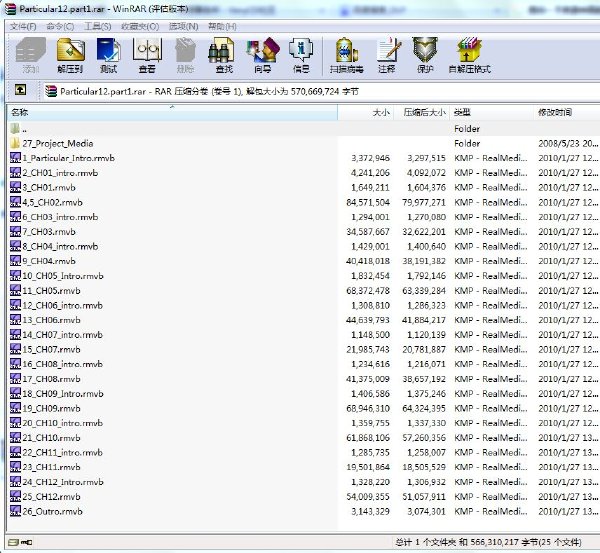This screenshot has height=553, width=600.
Task: Select the 27_Project_Media folder
Action: 57,144
